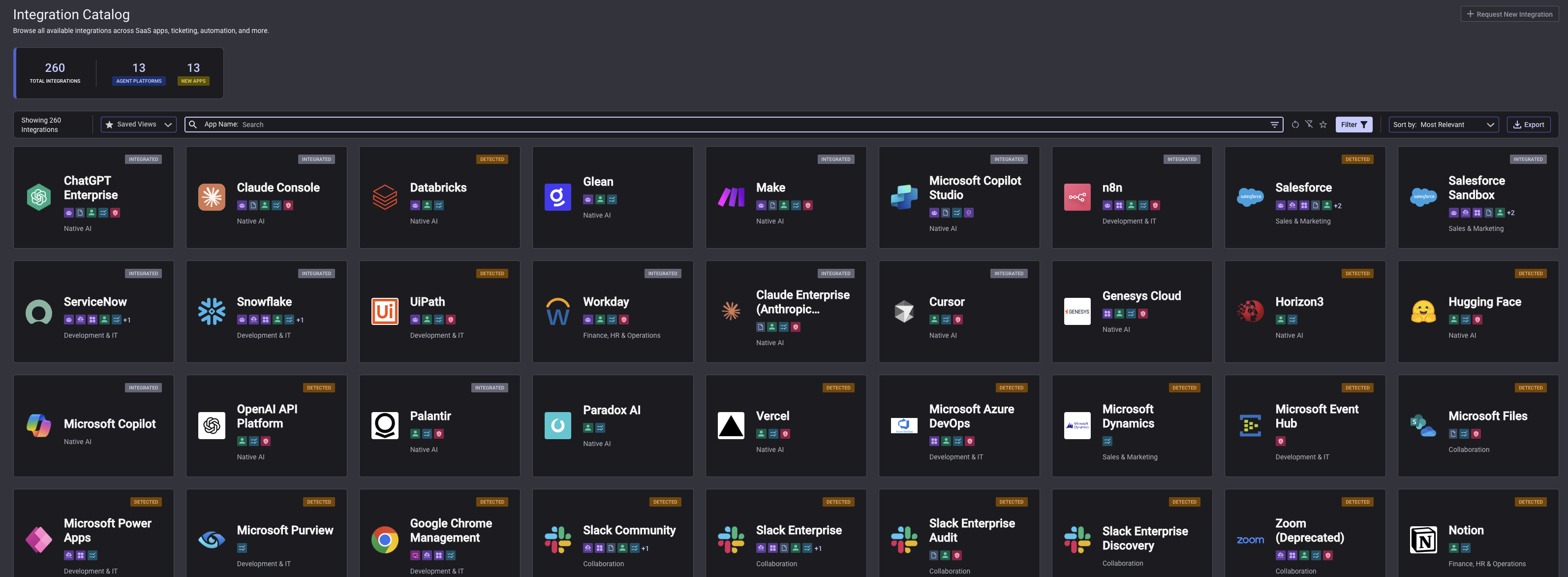Export the integrations list
Viewport: 1568px width, 577px height.
click(1528, 124)
